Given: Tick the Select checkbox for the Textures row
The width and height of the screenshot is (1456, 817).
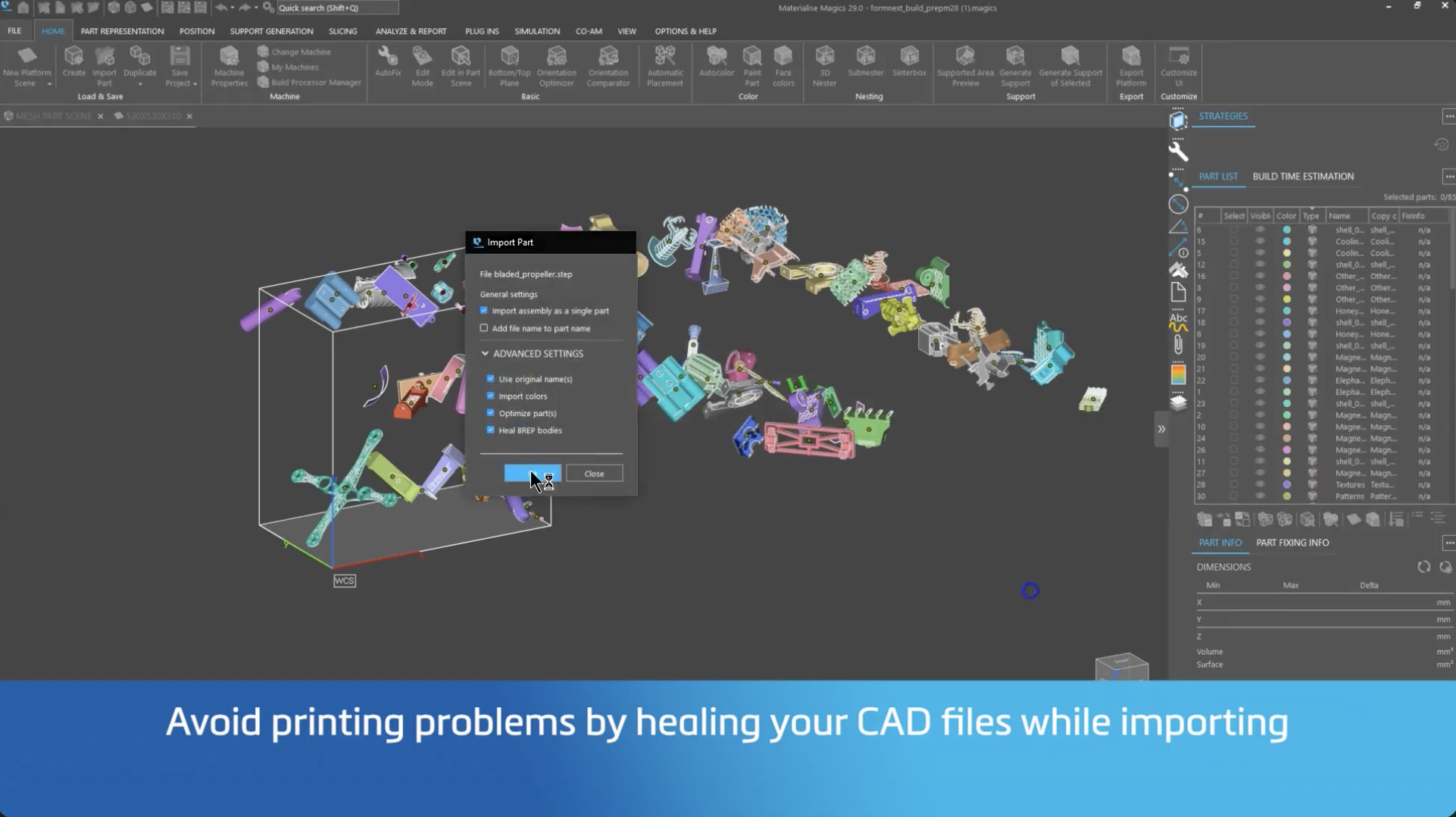Looking at the screenshot, I should pyautogui.click(x=1234, y=485).
